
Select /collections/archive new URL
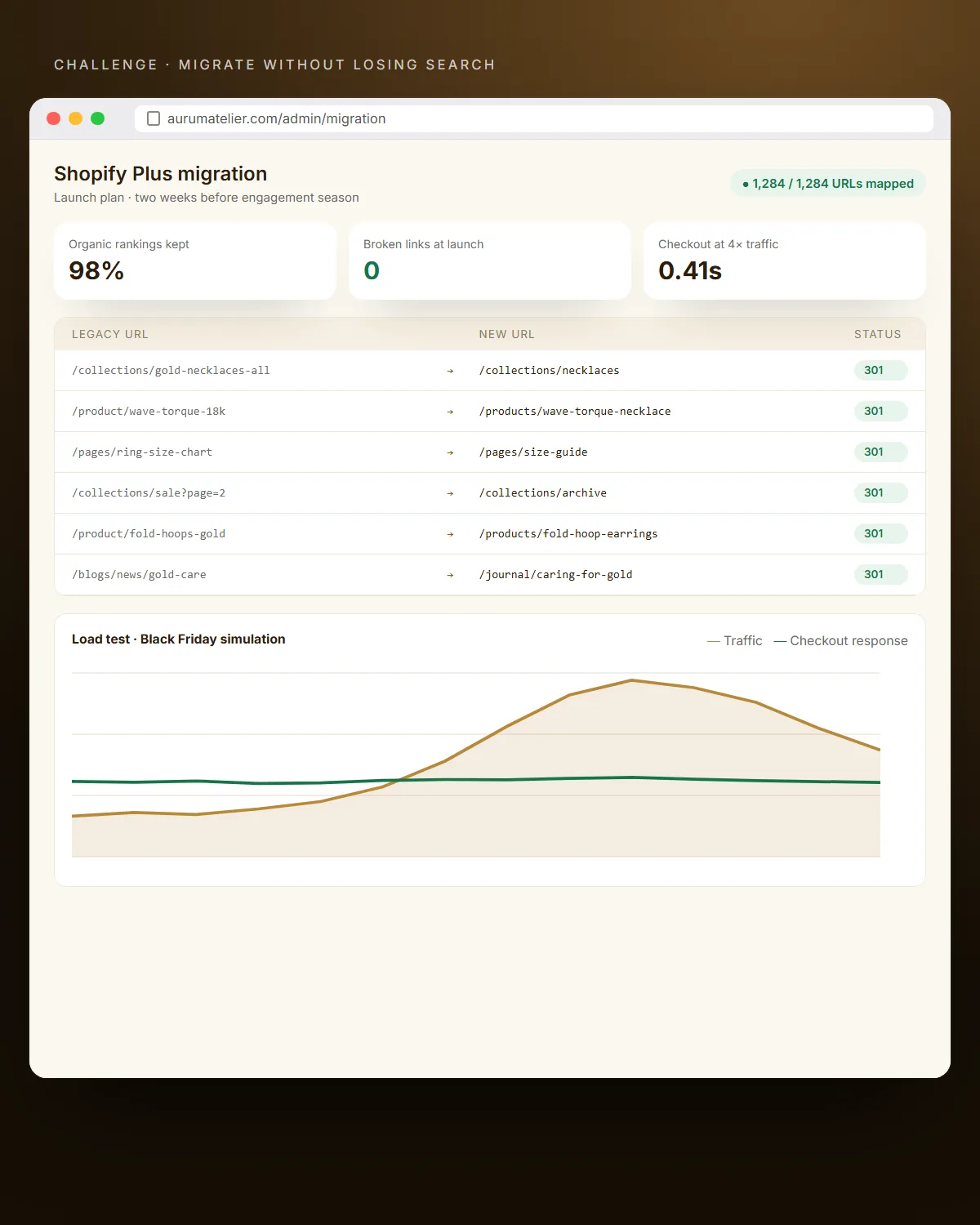543,493
